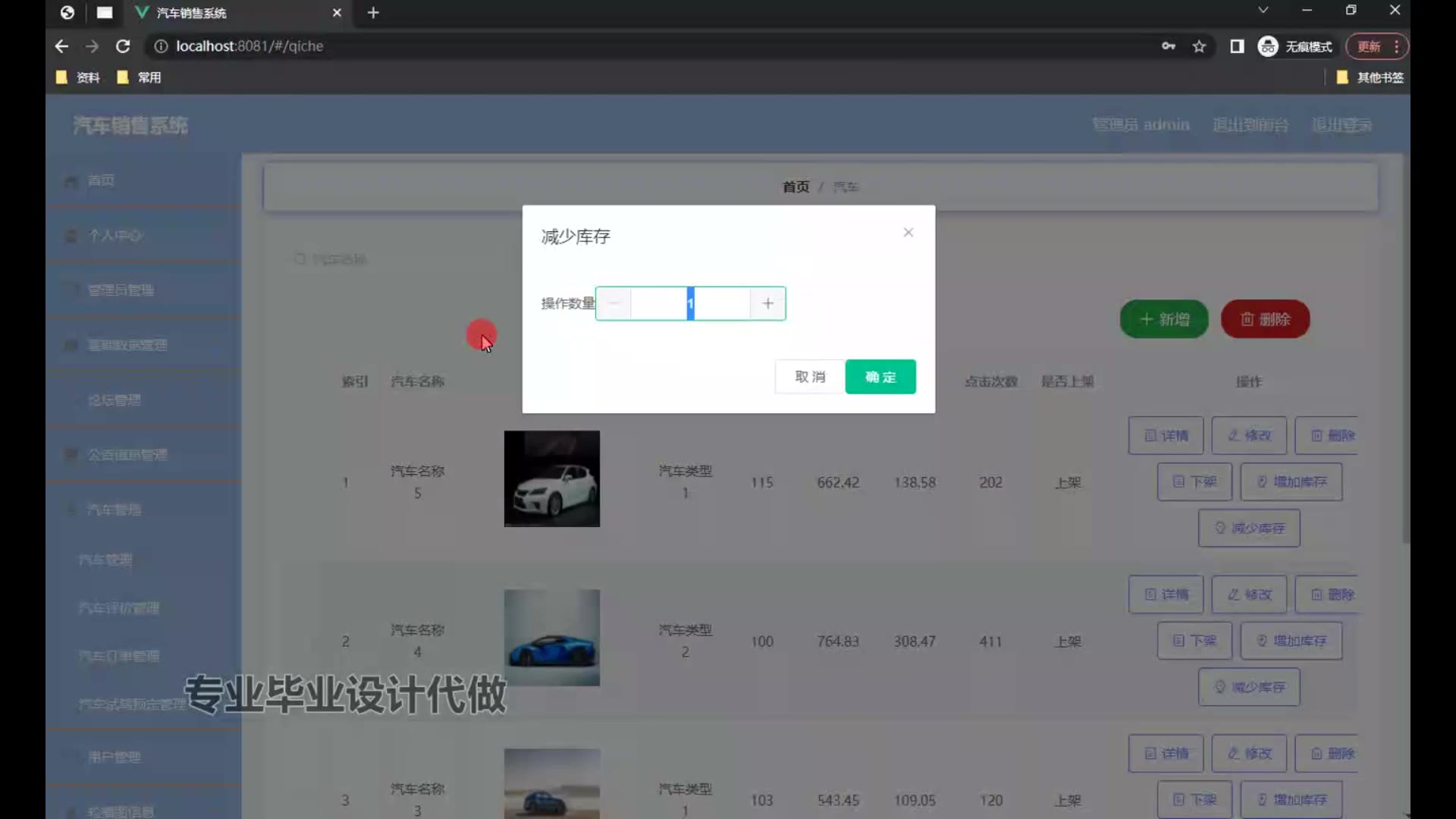Open 详情 for 汽车名称5 row

click(1166, 435)
